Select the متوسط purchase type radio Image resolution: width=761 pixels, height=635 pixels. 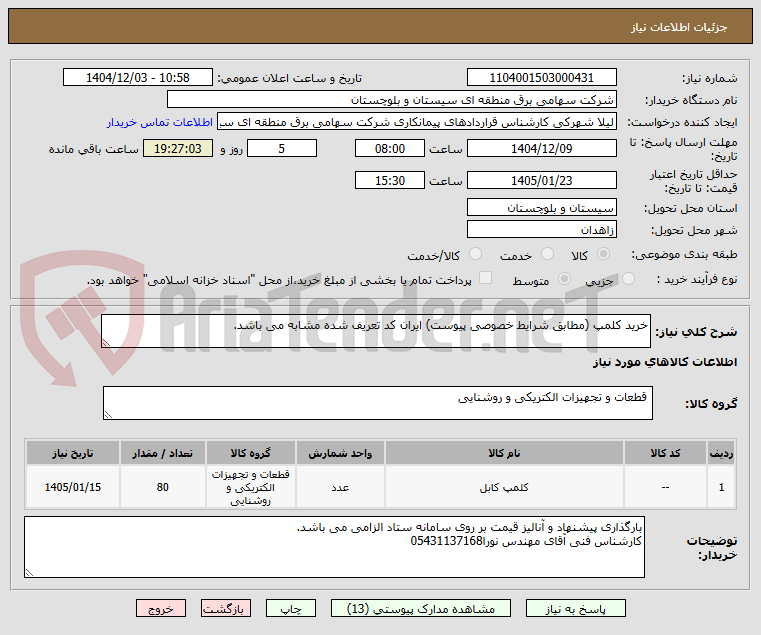[x=564, y=279]
